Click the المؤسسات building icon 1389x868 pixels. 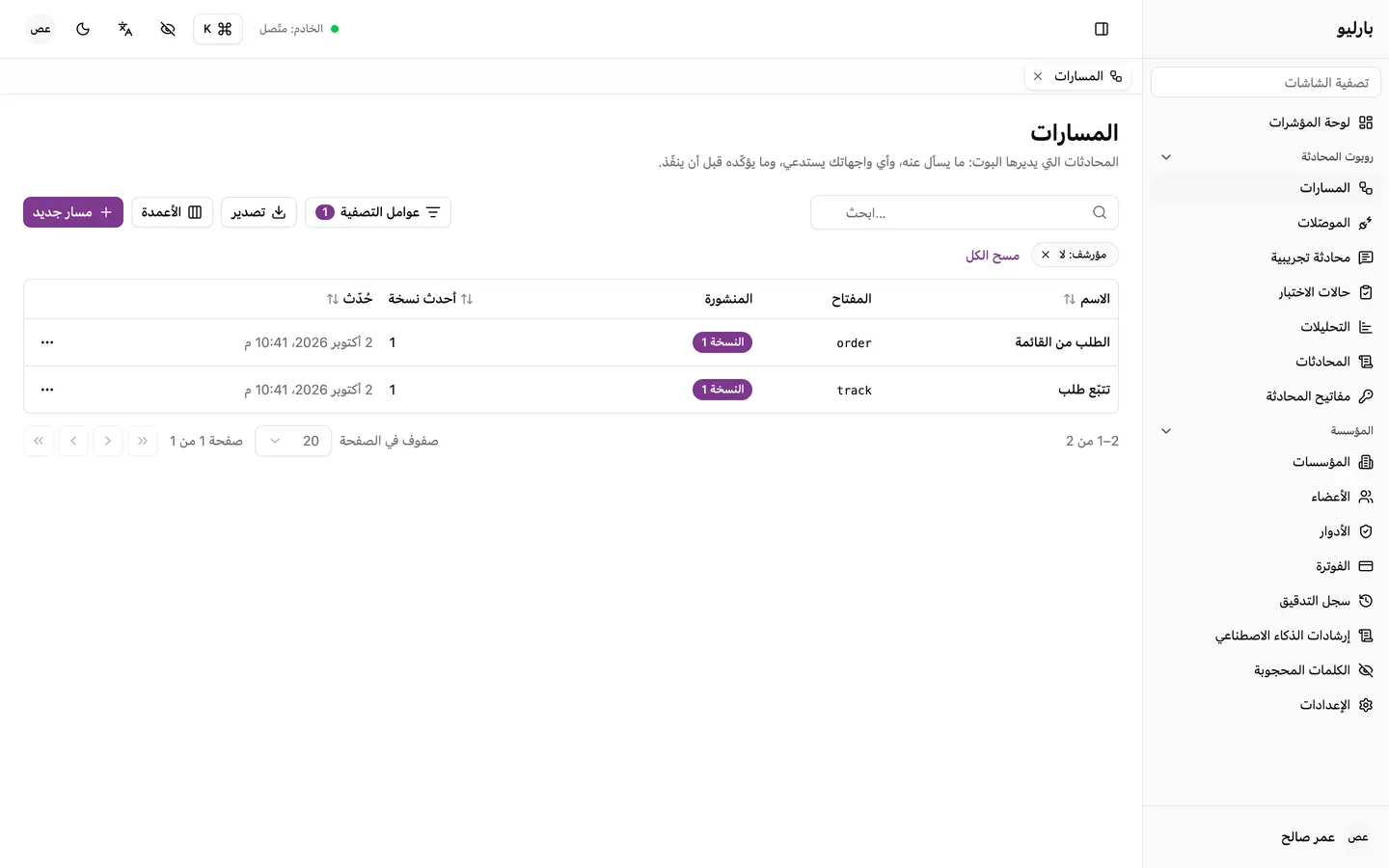[1366, 462]
